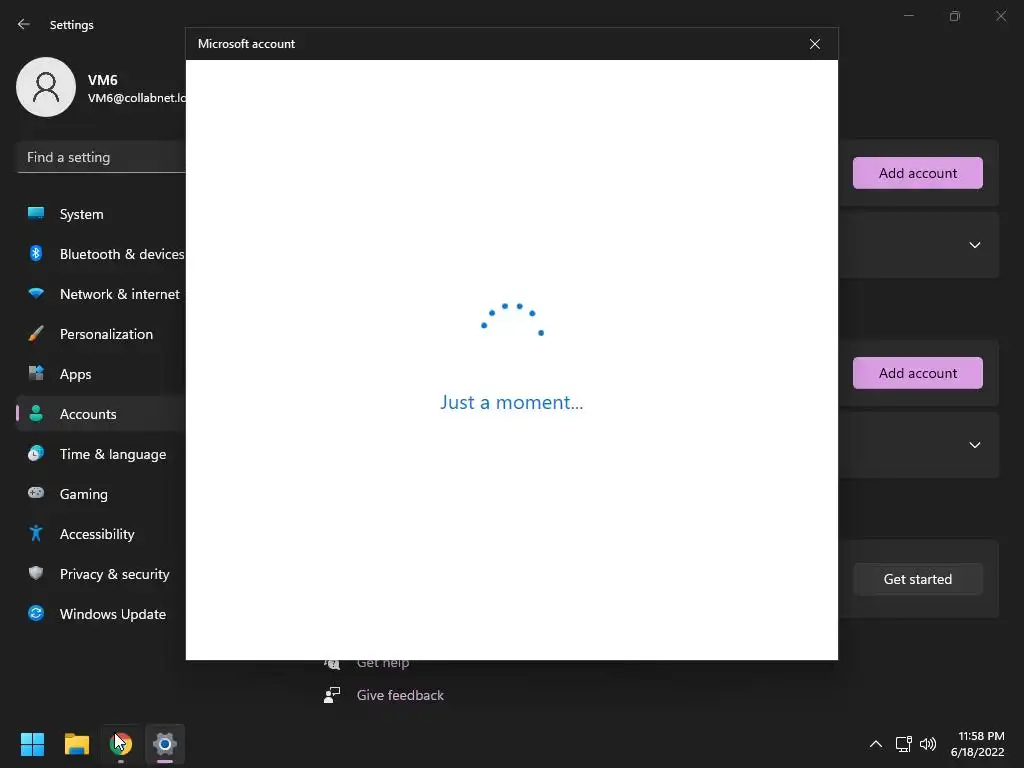The width and height of the screenshot is (1024, 768).
Task: Click the Give feedback link
Action: [x=400, y=695]
